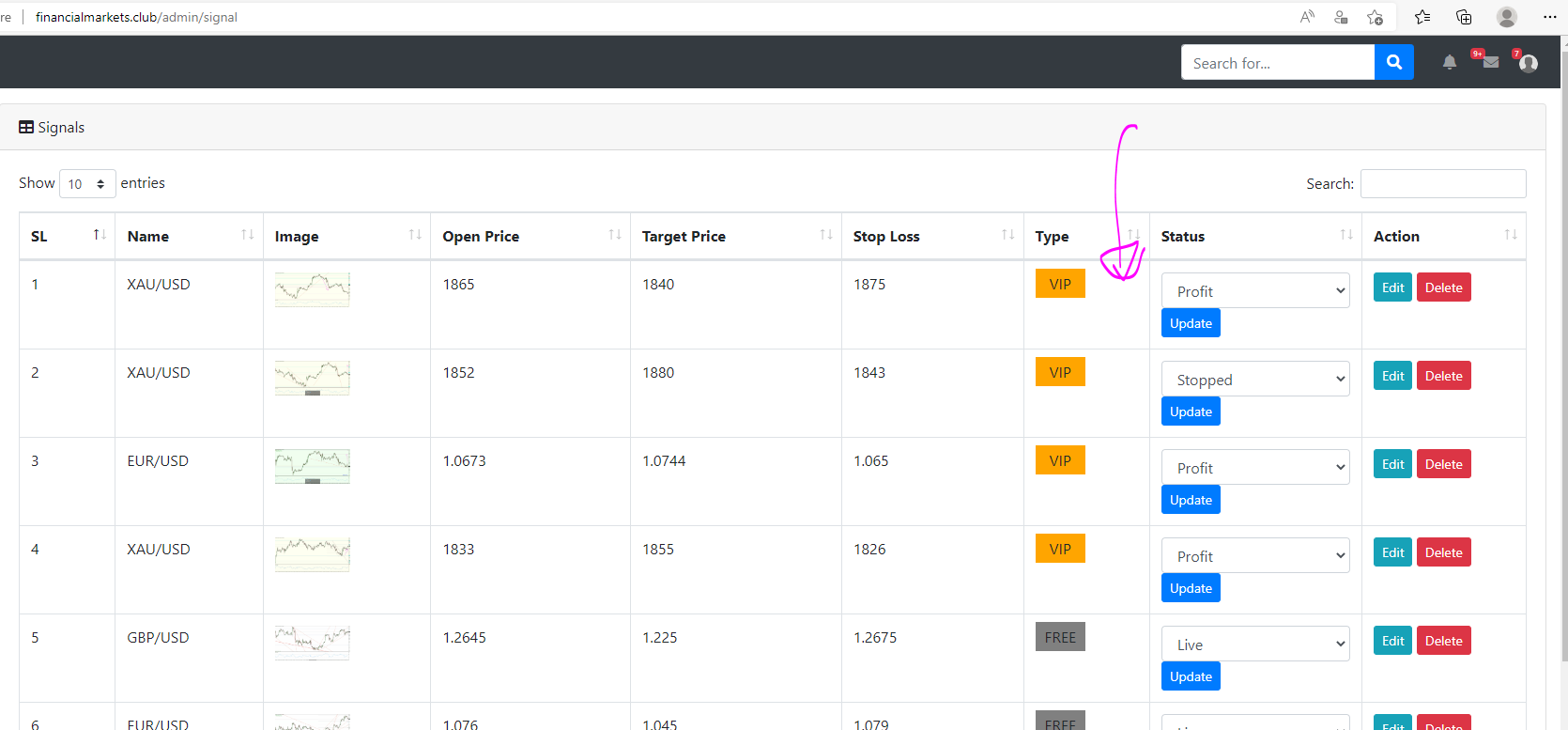This screenshot has width=1568, height=730.
Task: Open the Show entries count dropdown
Action: (x=87, y=184)
